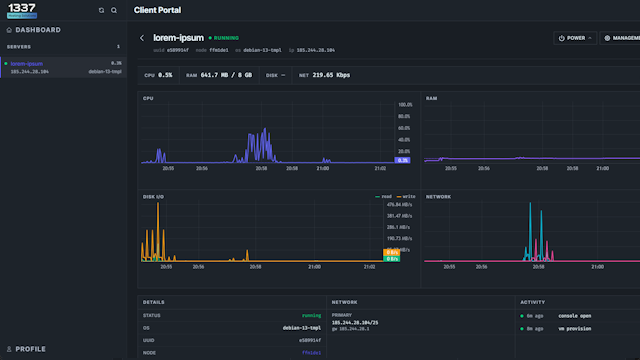Click the RAM 641.7 MB / 8 GB stat
640x360 pixels.
coord(219,75)
